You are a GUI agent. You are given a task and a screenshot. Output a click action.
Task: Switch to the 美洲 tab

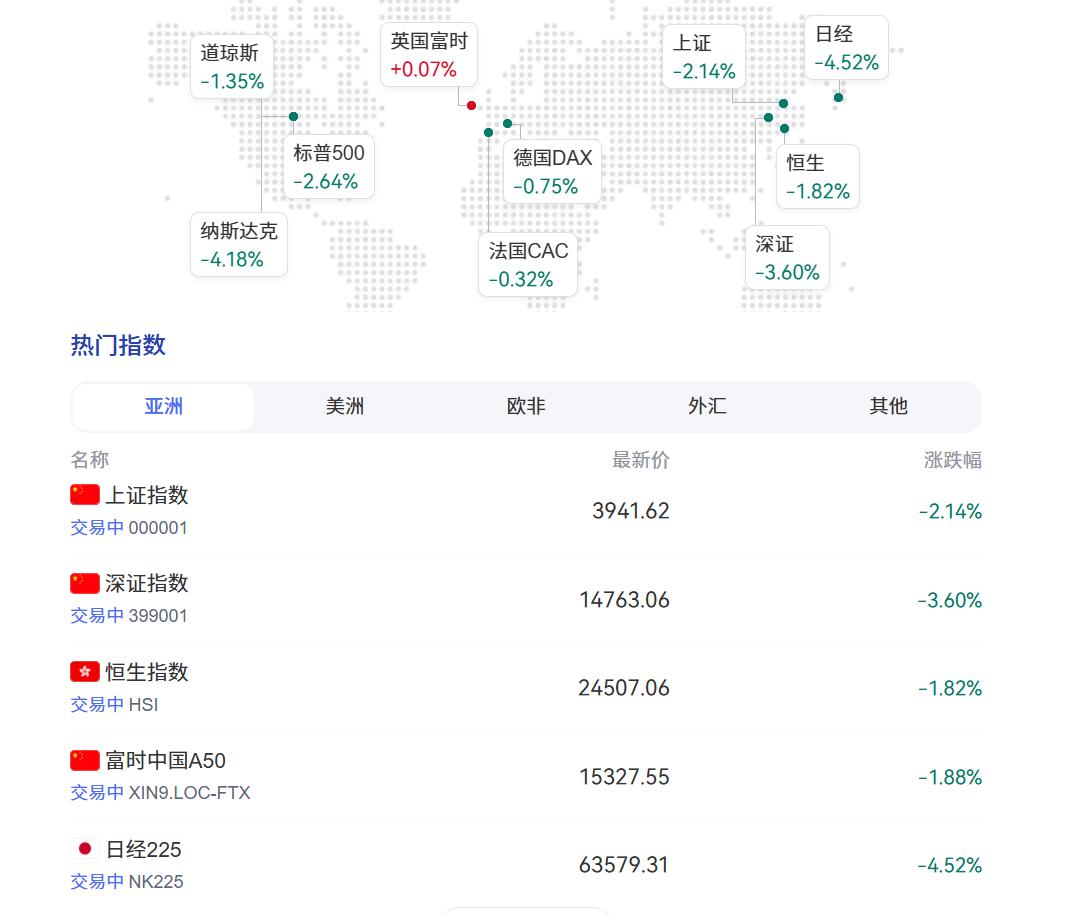pos(345,407)
